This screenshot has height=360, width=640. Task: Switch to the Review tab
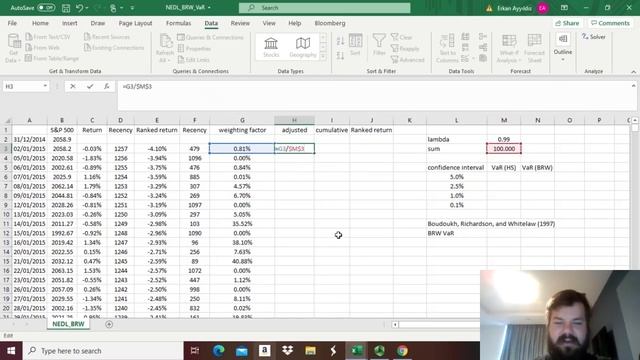[x=240, y=23]
